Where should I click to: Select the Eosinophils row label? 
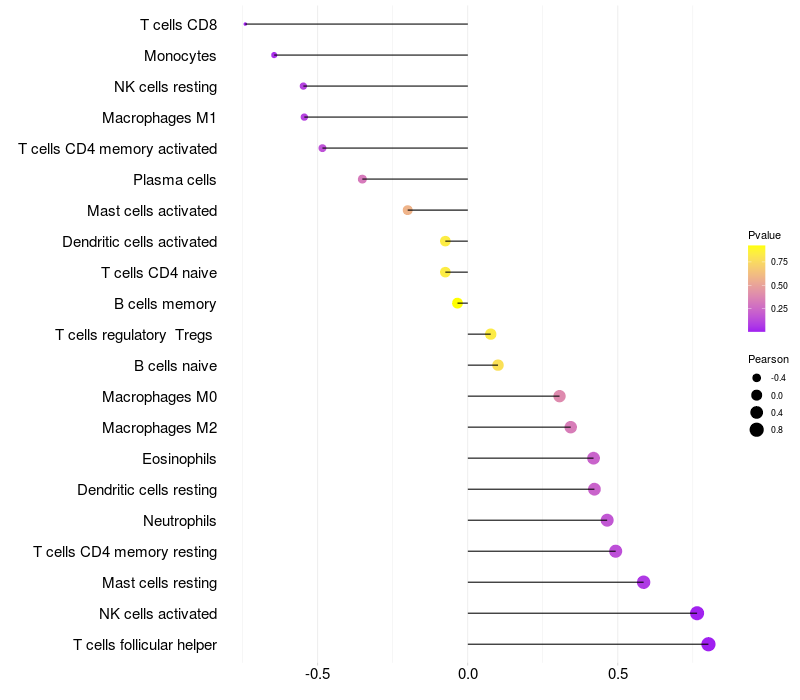point(179,459)
